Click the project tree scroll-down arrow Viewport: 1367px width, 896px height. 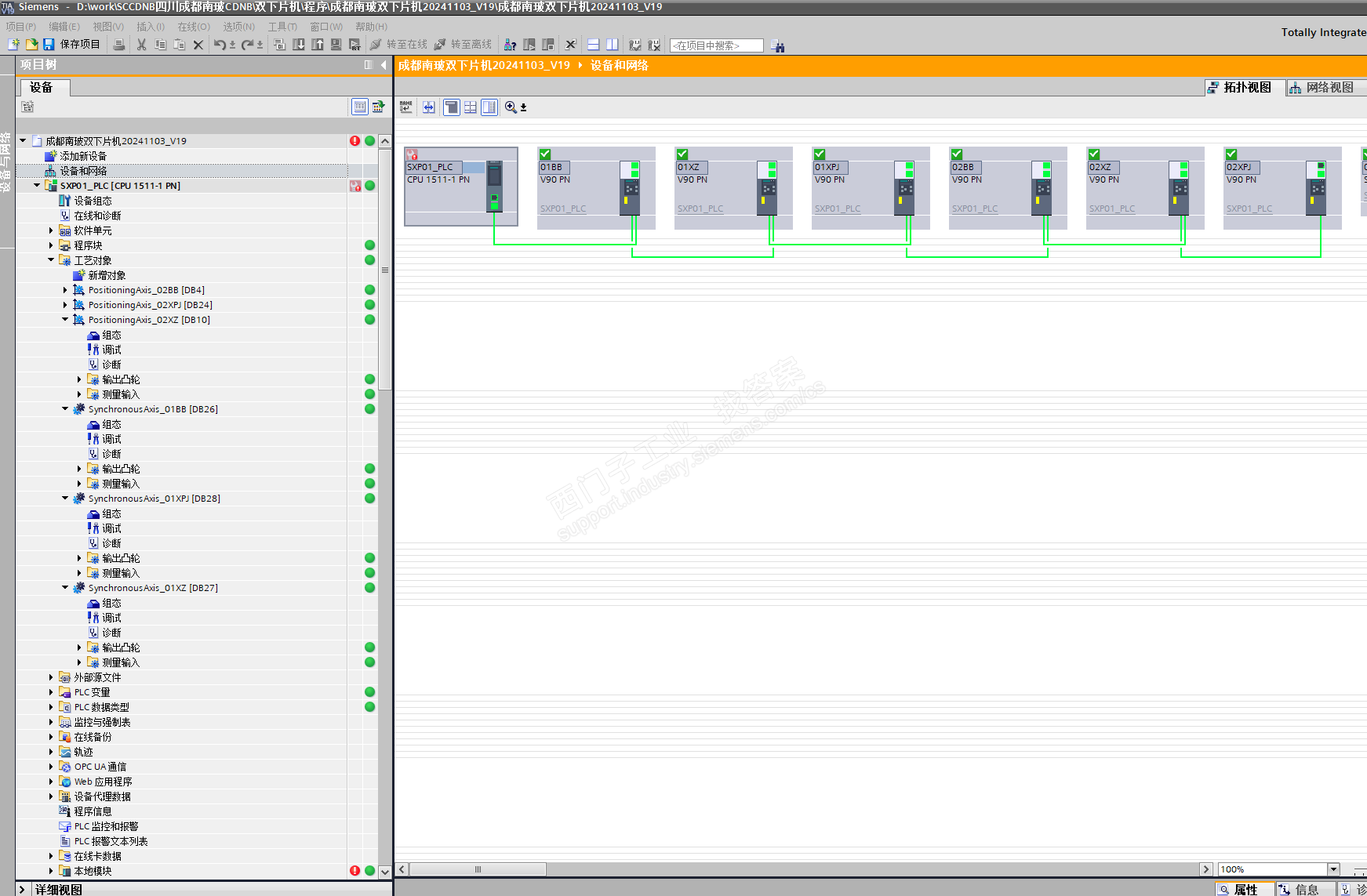click(385, 871)
